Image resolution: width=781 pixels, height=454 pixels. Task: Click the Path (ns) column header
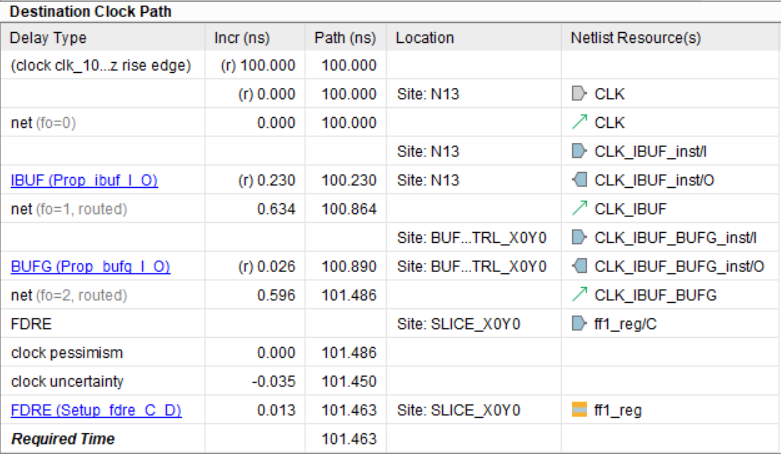pyautogui.click(x=345, y=38)
